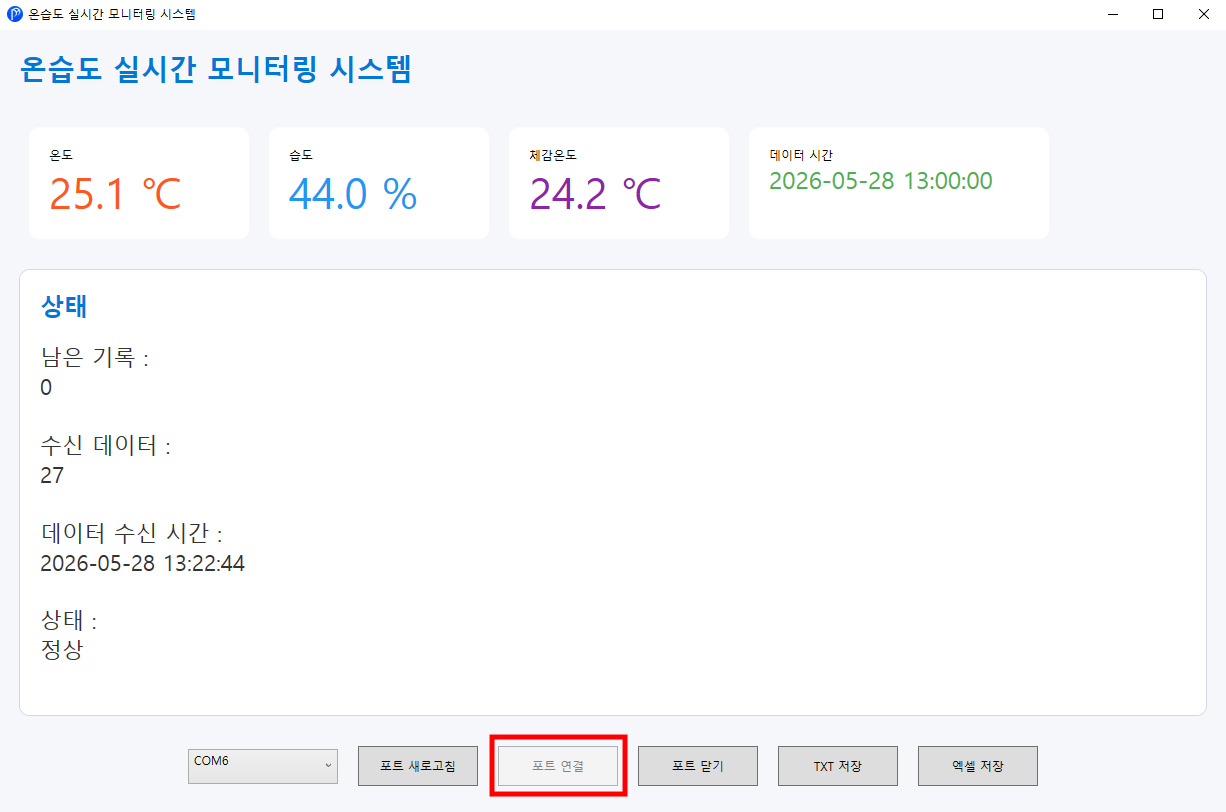Maximize the monitoring system window
Screen dimensions: 1226x812
pyautogui.click(x=1158, y=14)
